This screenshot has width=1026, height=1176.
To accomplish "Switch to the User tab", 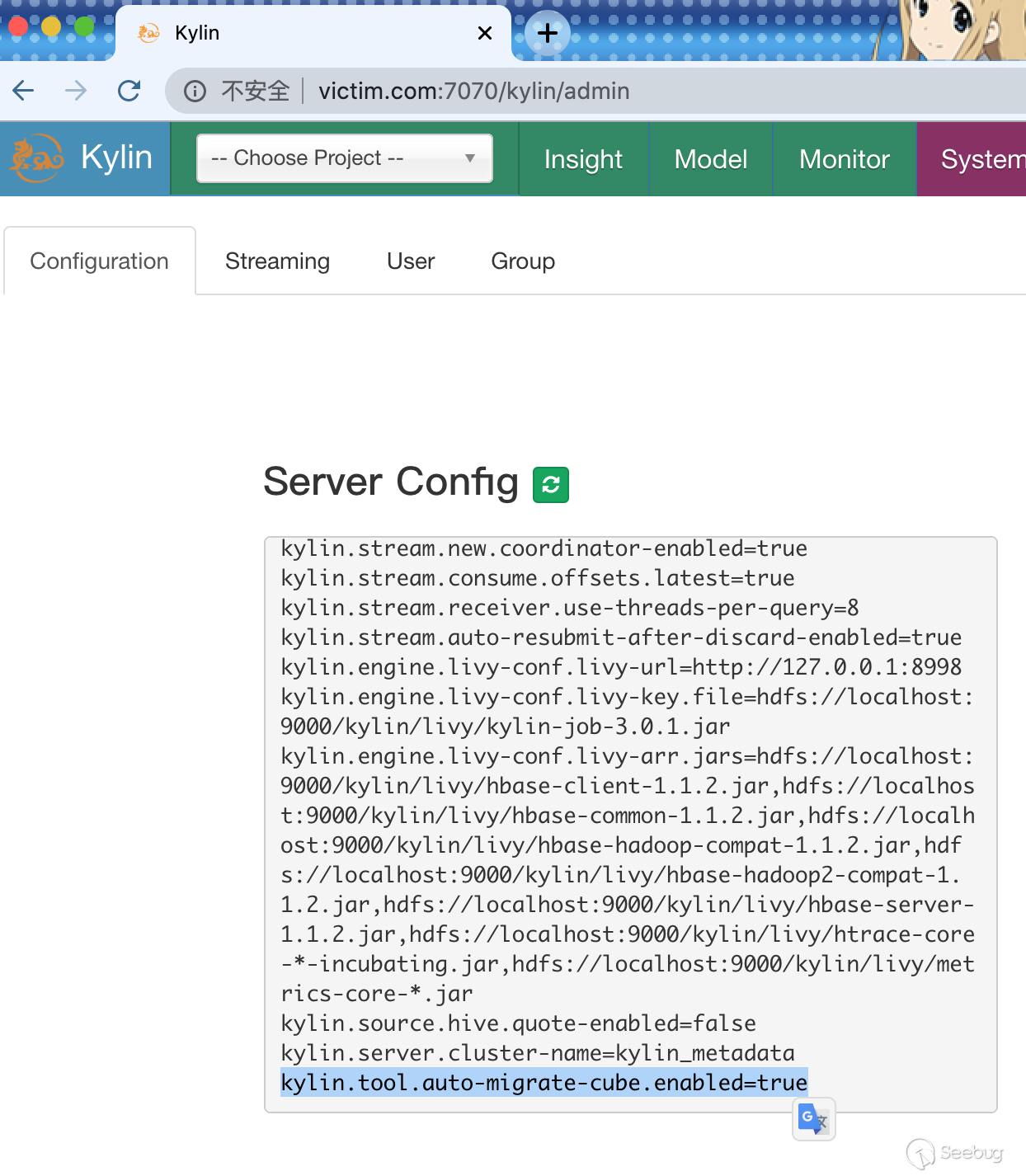I will point(410,261).
